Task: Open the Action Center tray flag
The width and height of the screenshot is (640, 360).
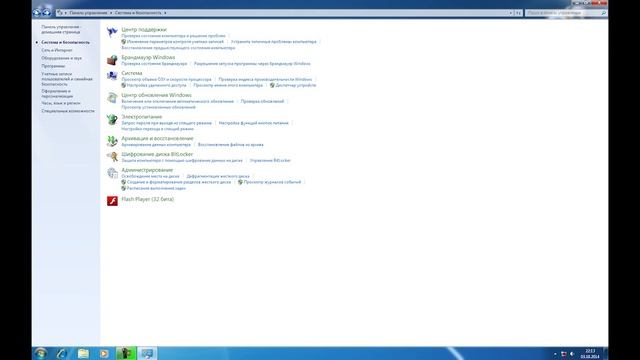Action: tap(564, 354)
